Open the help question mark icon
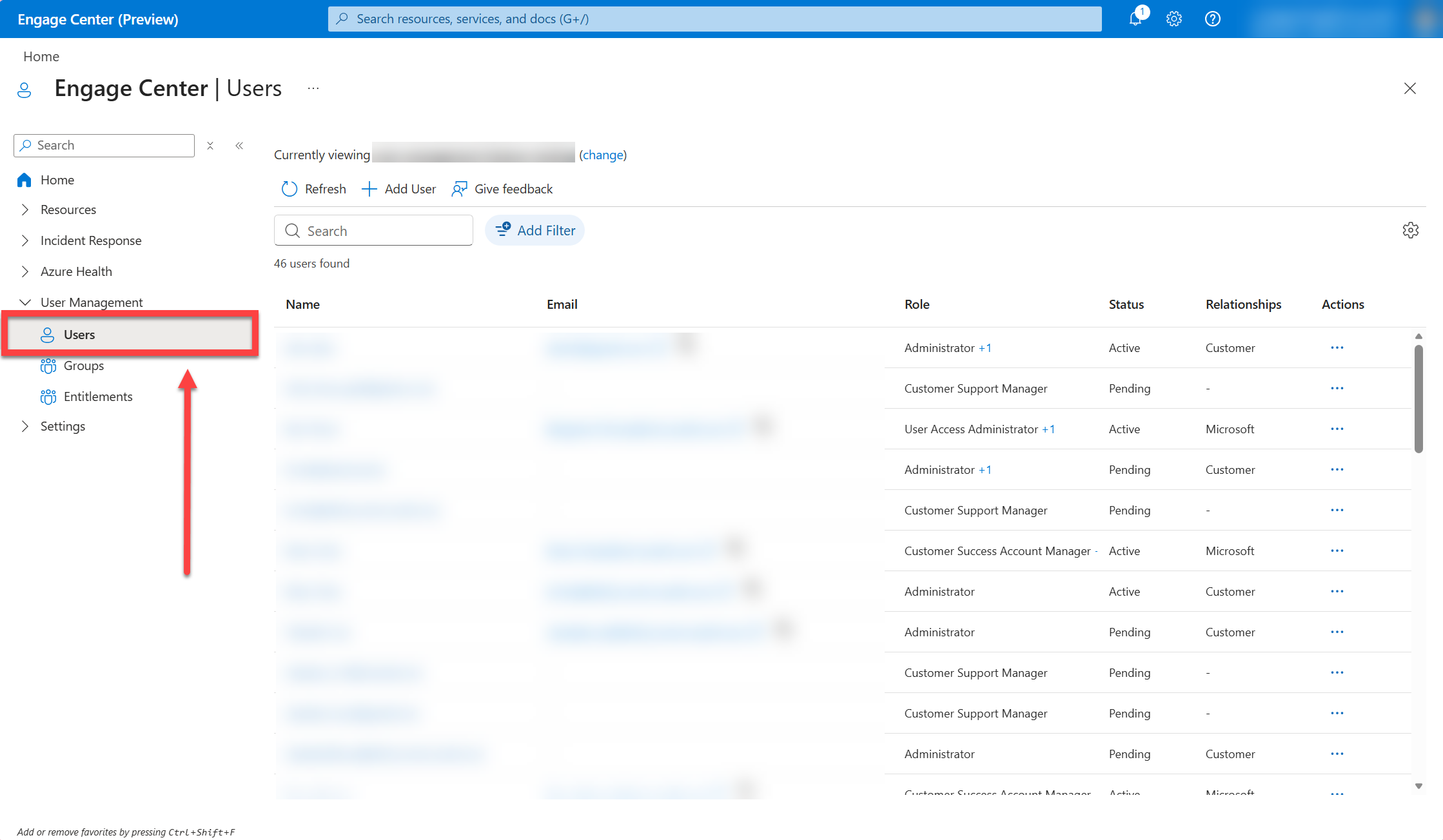Viewport: 1443px width, 840px height. point(1213,19)
